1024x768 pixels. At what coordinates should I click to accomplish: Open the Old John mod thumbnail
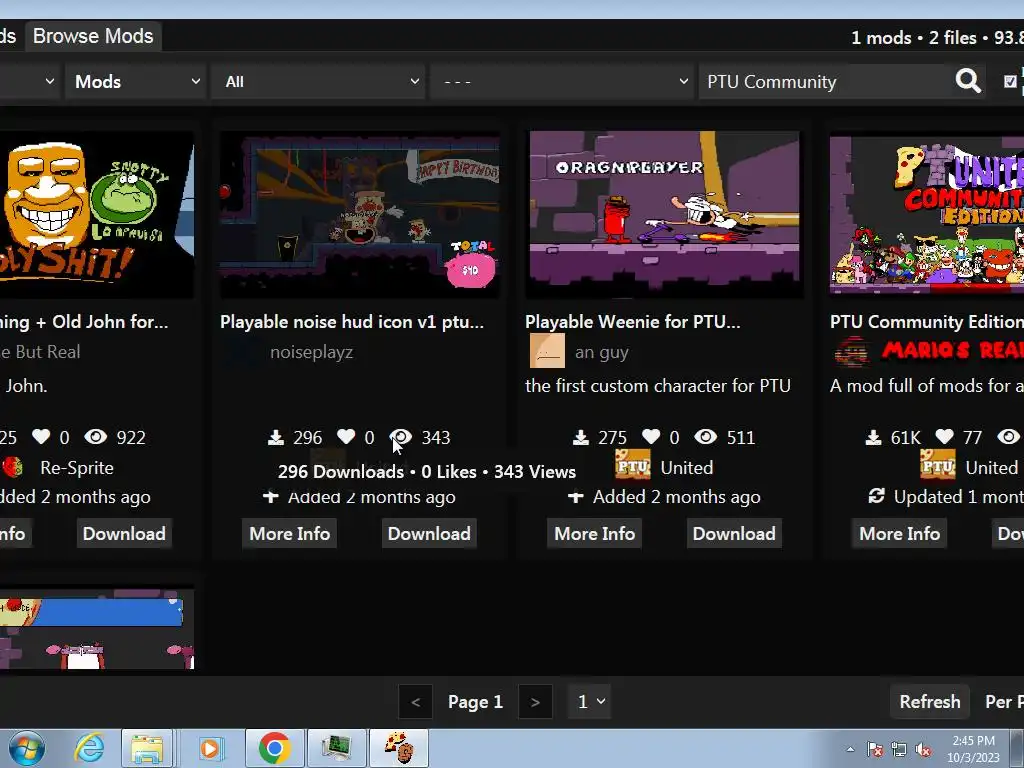point(97,215)
